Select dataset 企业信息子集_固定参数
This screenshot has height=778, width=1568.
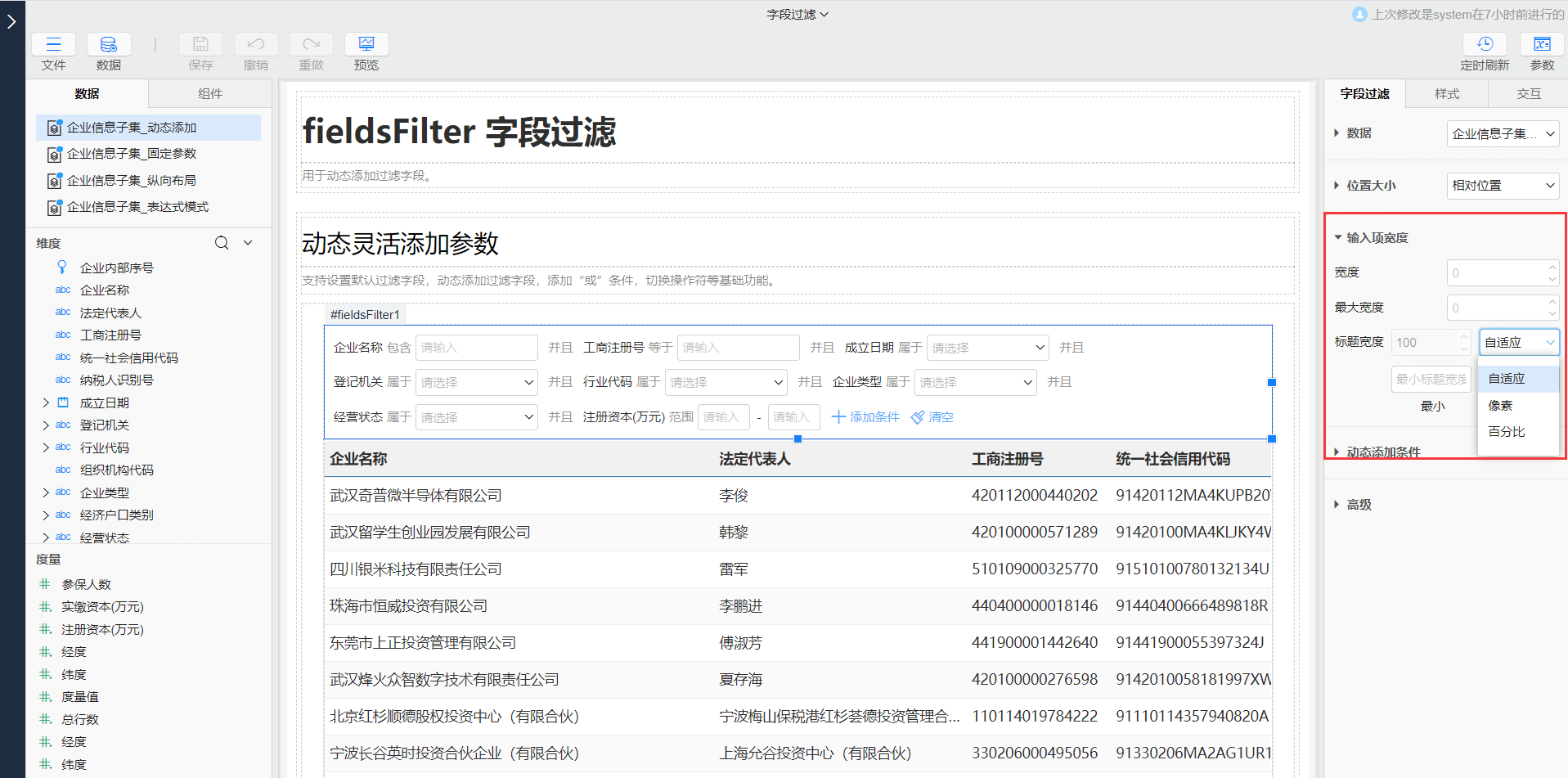[x=131, y=154]
